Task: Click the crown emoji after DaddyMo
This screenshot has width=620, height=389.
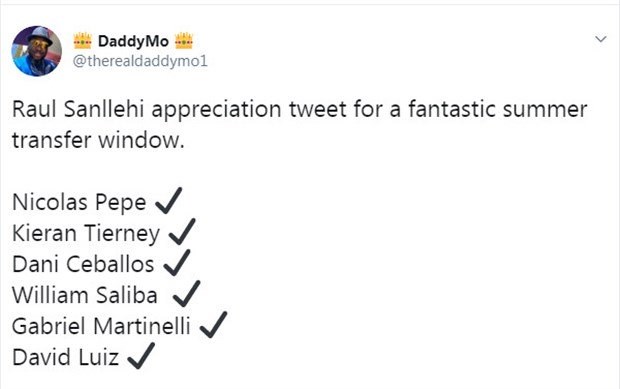Action: tap(184, 41)
